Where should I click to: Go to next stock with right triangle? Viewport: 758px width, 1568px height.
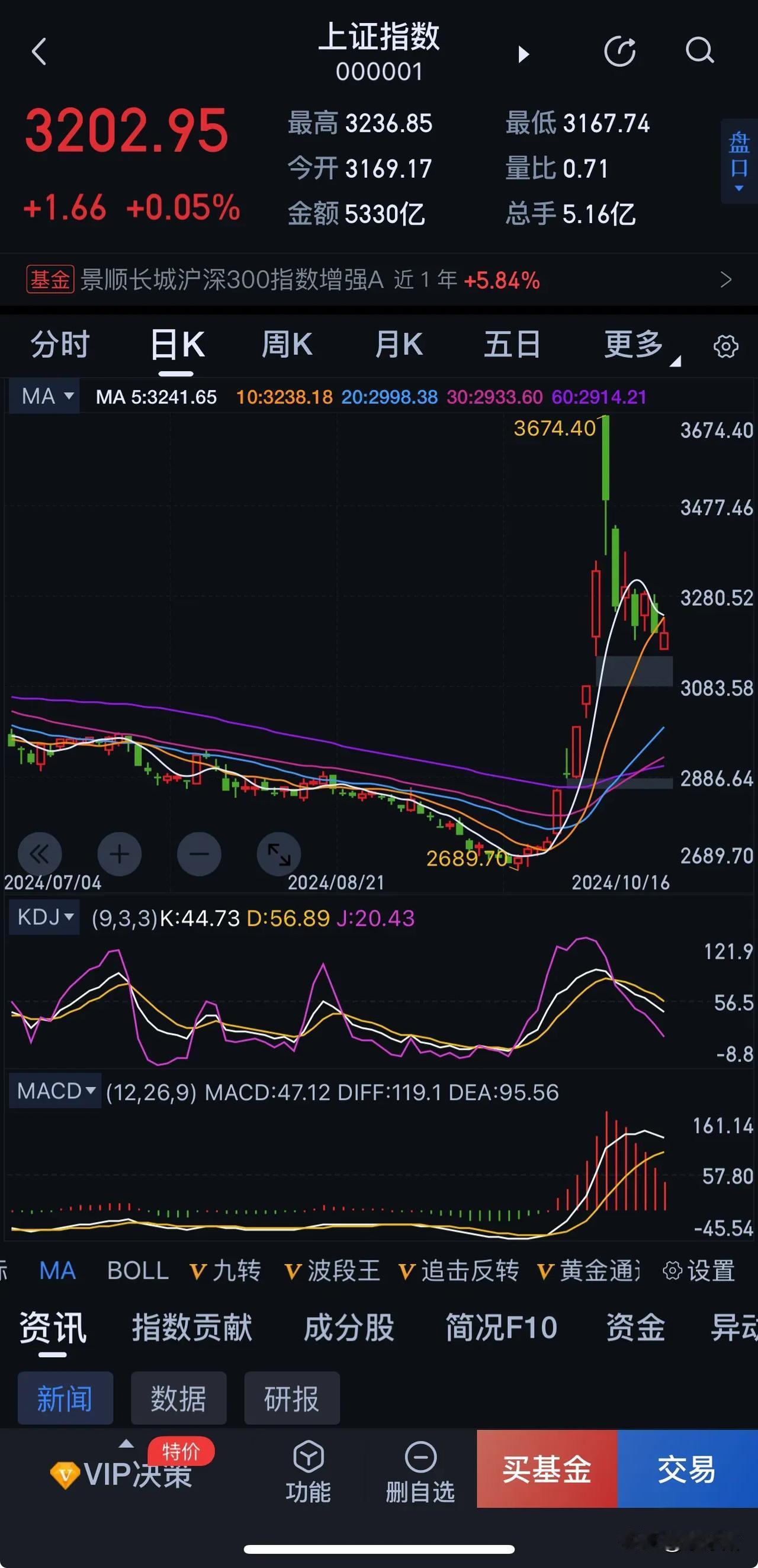[x=523, y=54]
